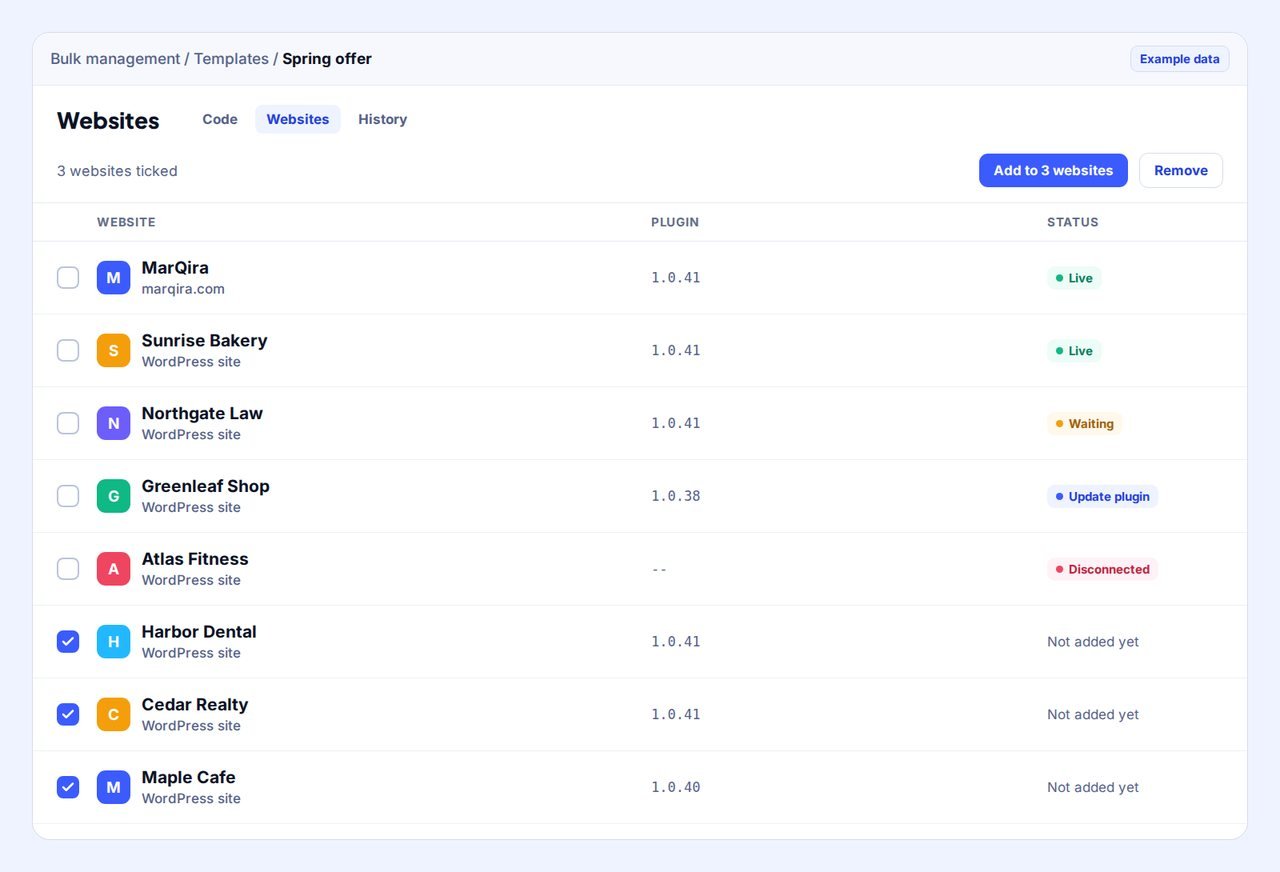The width and height of the screenshot is (1280, 872).
Task: Uncheck the Cedar Realty checkbox
Action: pos(68,715)
